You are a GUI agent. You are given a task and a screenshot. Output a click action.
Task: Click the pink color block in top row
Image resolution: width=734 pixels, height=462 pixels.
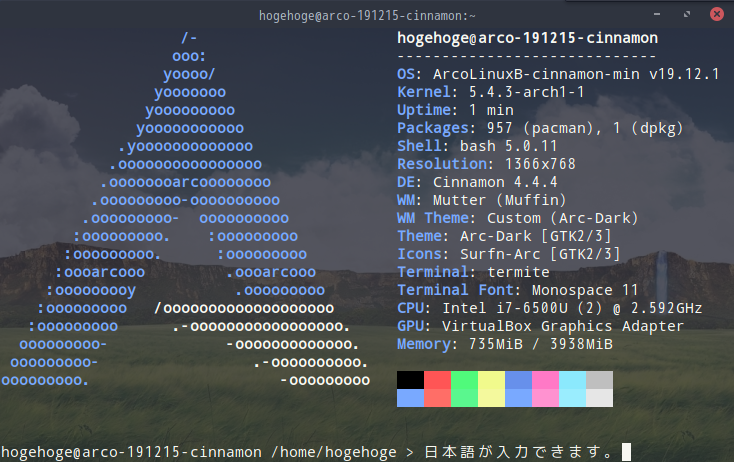click(545, 380)
